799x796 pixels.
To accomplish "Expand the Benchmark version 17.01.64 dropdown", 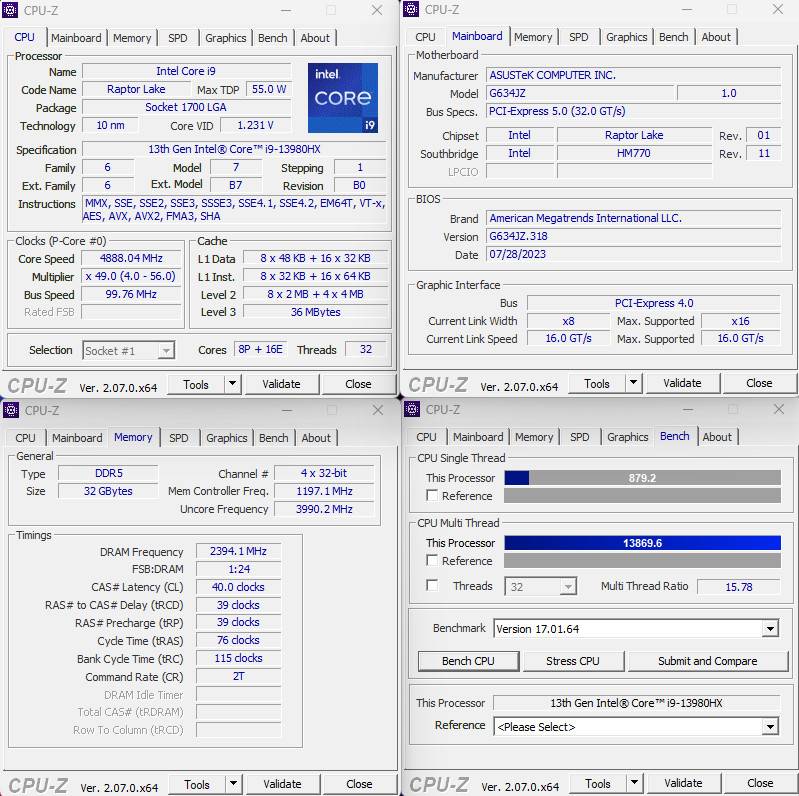I will coord(769,629).
